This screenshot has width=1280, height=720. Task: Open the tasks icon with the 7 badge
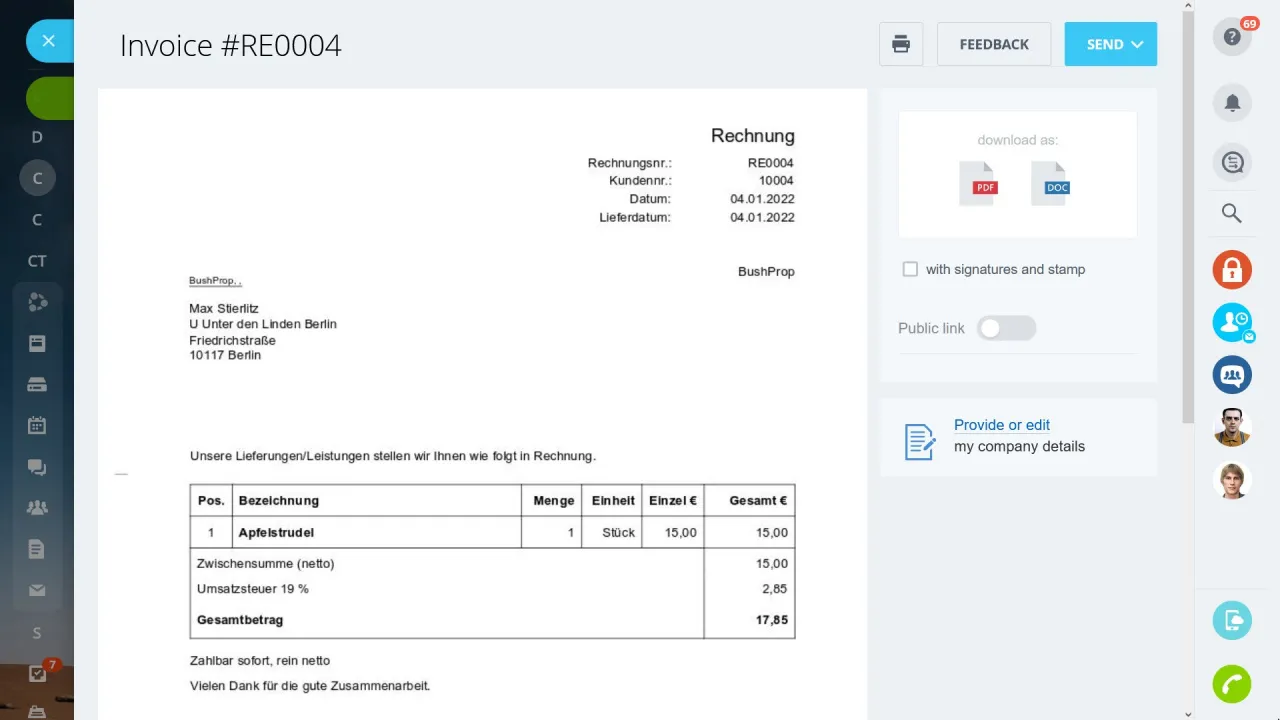[x=36, y=672]
